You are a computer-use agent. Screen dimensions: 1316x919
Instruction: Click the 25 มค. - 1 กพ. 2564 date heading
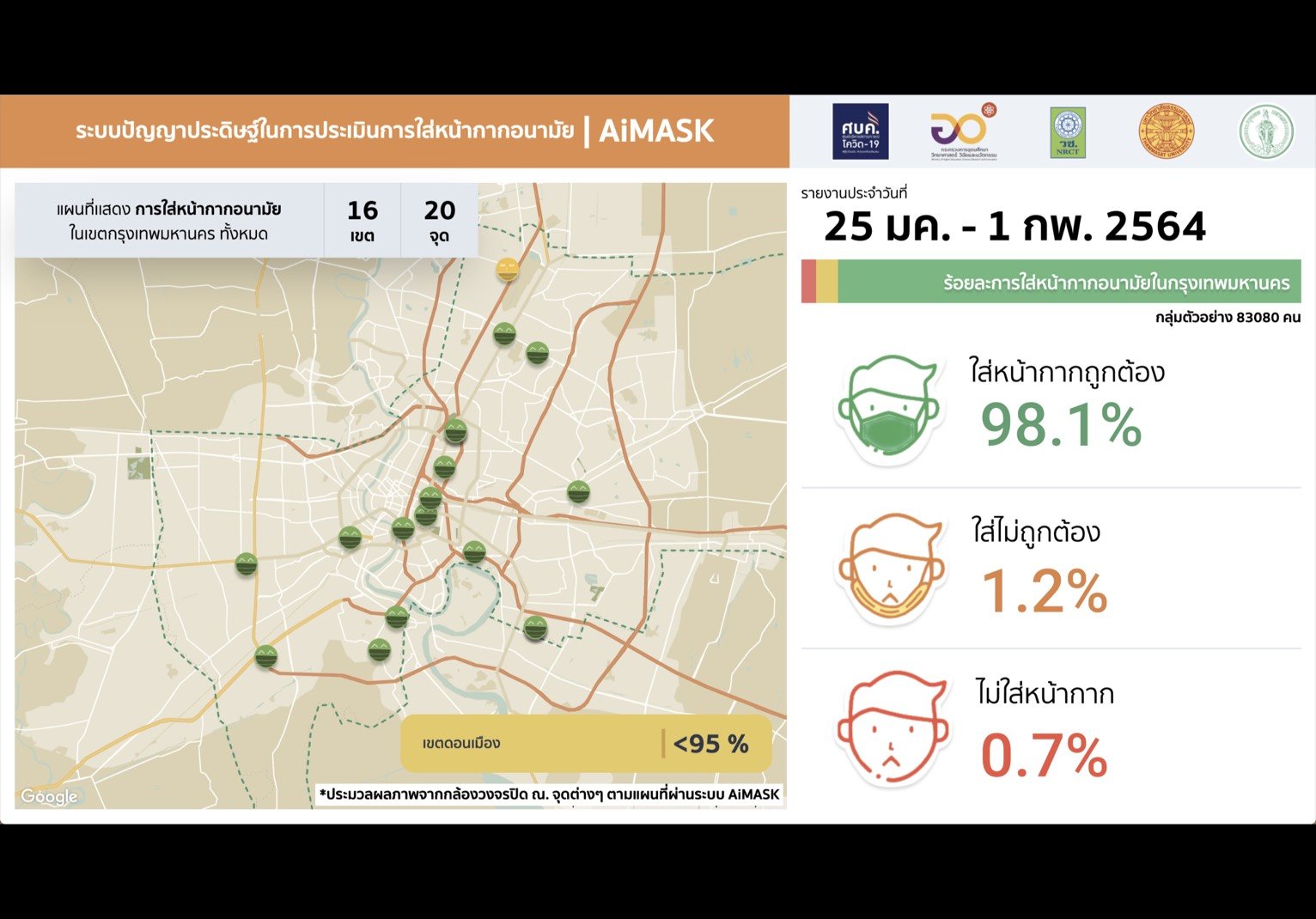pyautogui.click(x=1014, y=227)
